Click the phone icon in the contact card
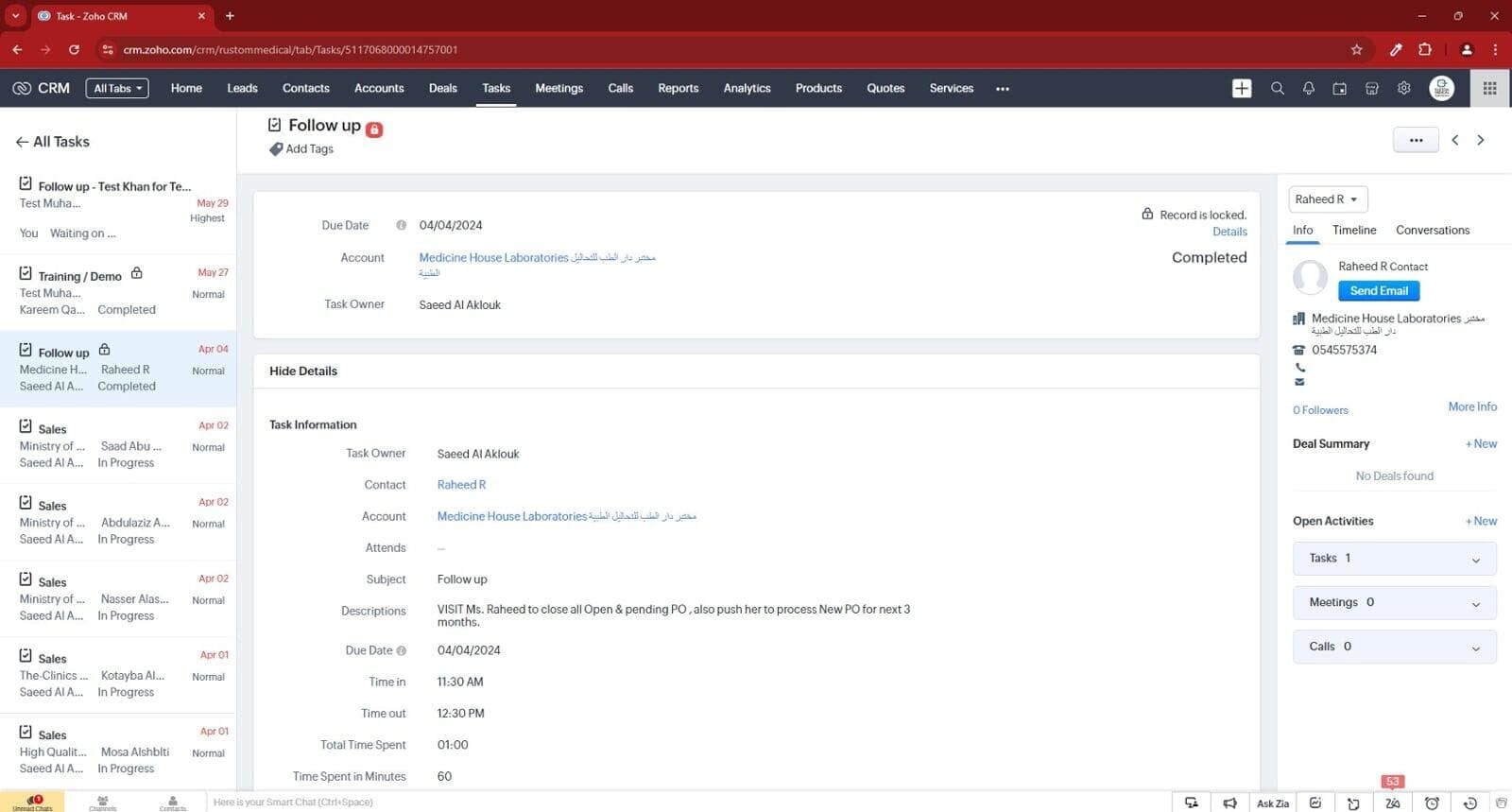The width and height of the screenshot is (1512, 812). coord(1300,368)
